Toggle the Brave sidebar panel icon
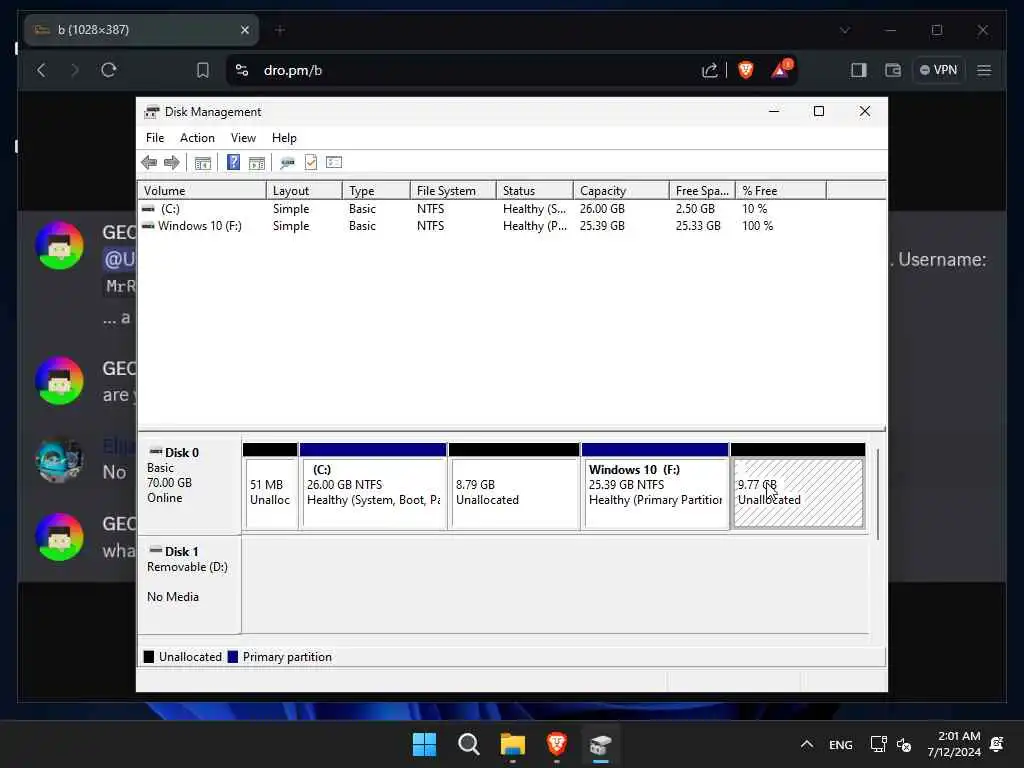The height and width of the screenshot is (768, 1024). [859, 70]
